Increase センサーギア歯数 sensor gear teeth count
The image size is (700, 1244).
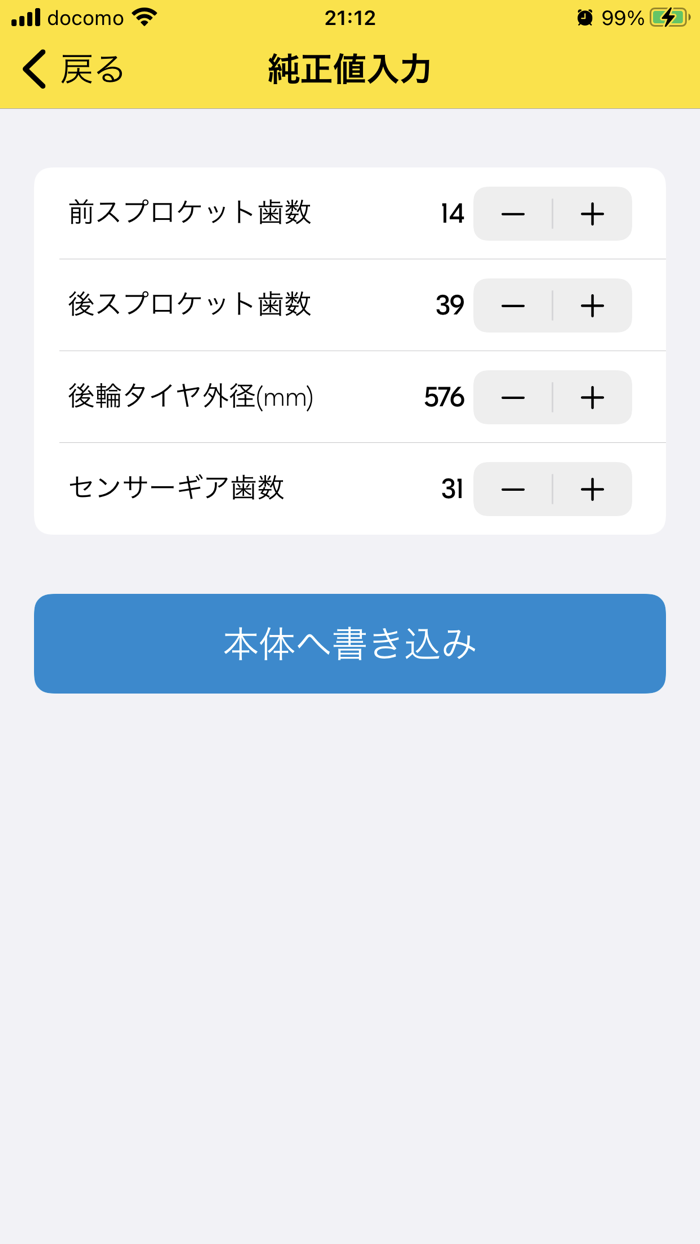592,489
